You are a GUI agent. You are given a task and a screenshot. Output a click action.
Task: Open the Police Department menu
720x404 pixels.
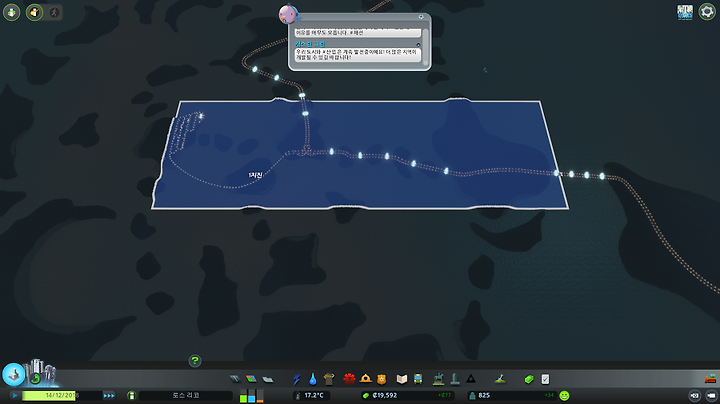click(382, 379)
